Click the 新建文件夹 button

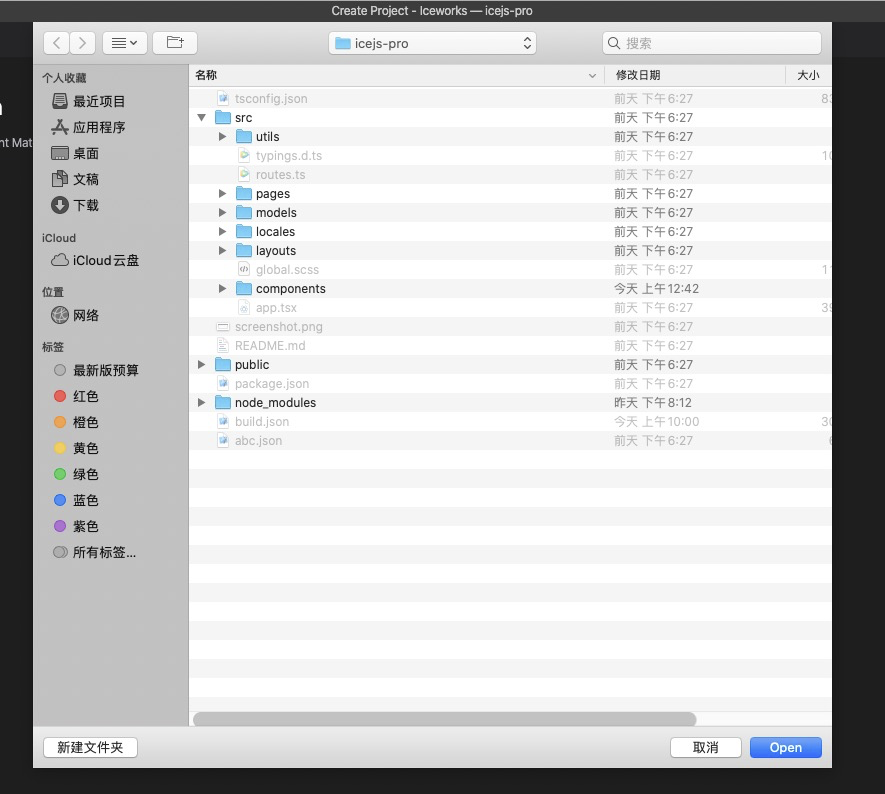(x=89, y=747)
